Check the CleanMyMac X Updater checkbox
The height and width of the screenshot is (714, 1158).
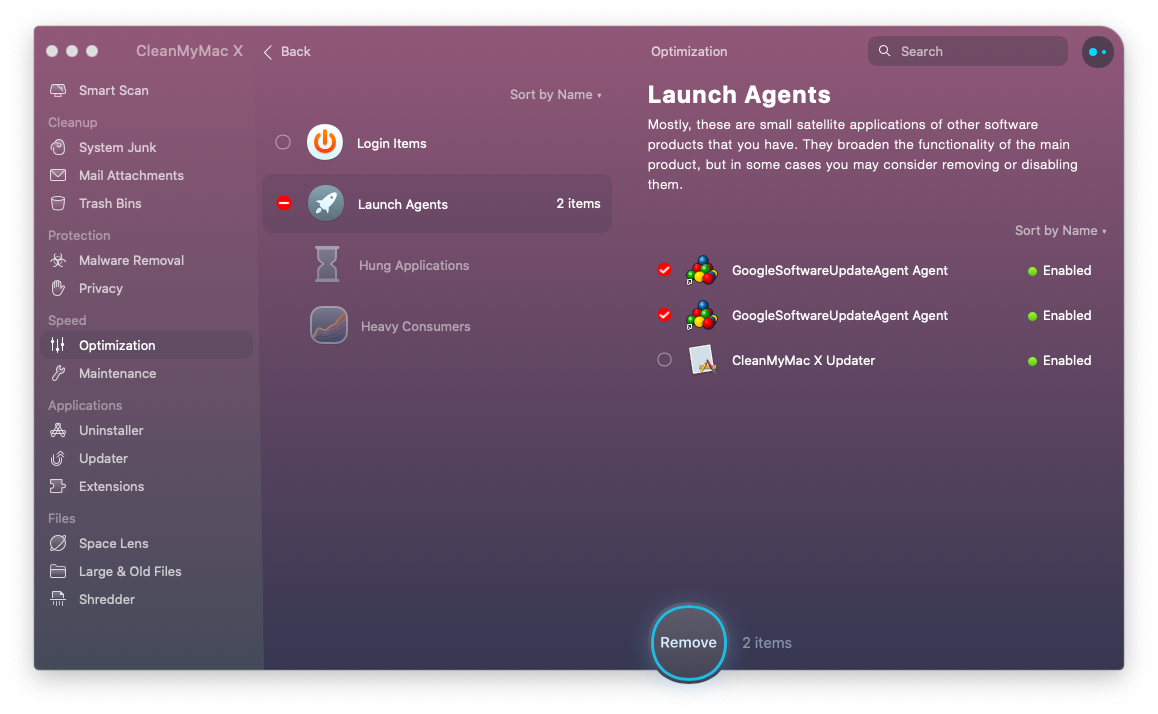[x=665, y=360]
